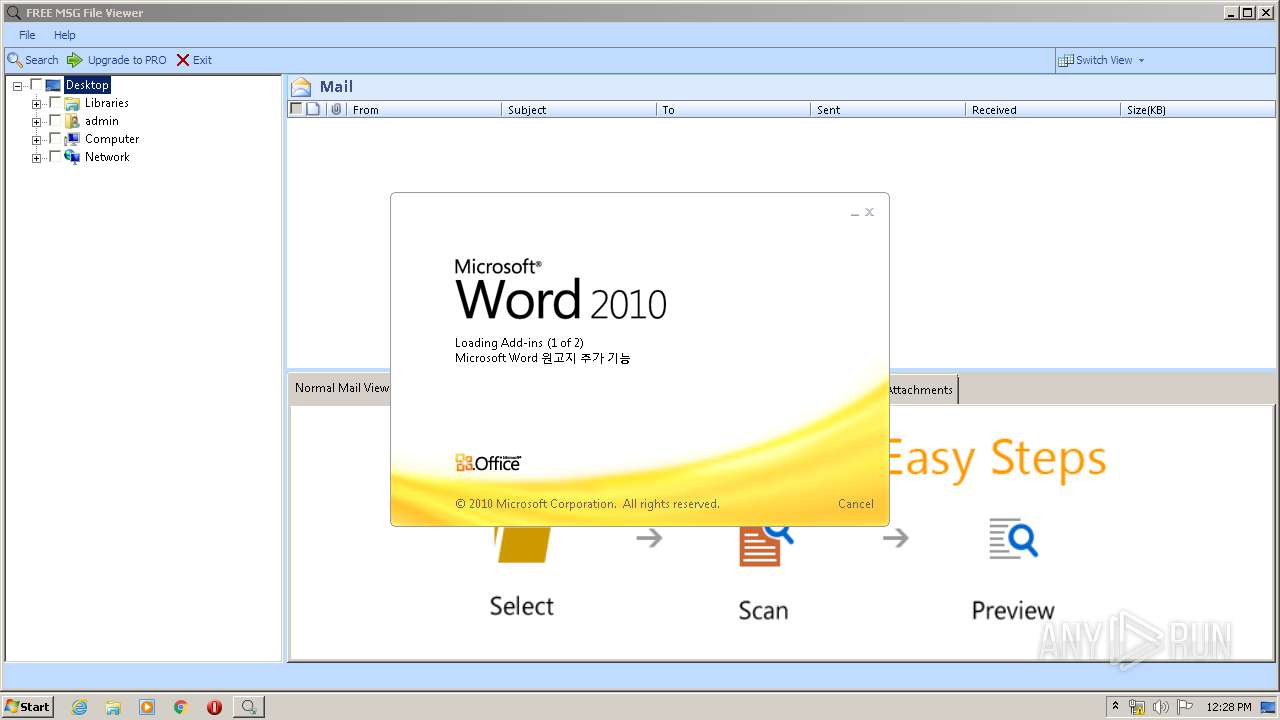Sort mail list by Subject column
The image size is (1280, 720).
(579, 110)
